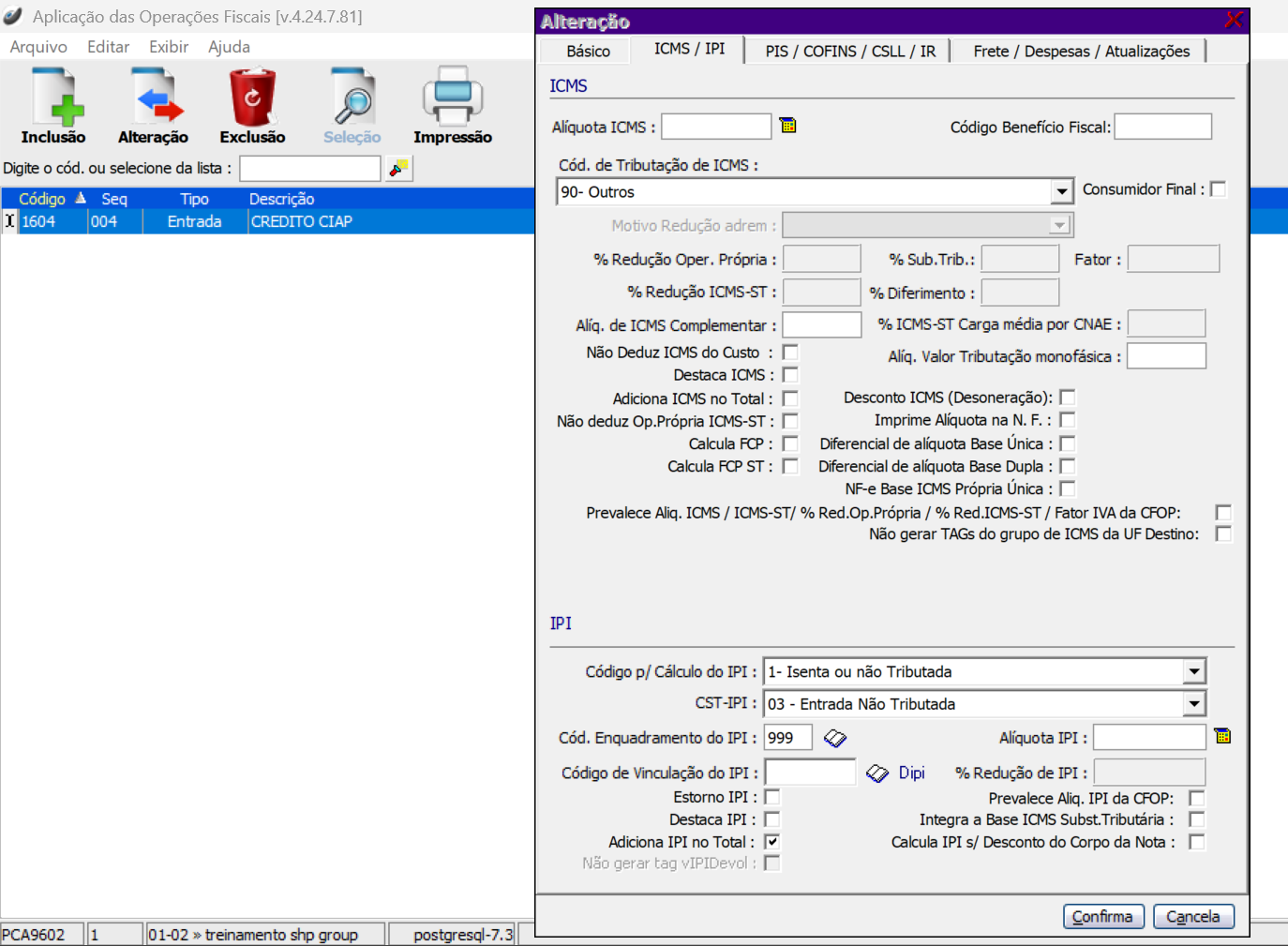1288x946 pixels.
Task: Click the Impressão printer icon
Action: 452,98
